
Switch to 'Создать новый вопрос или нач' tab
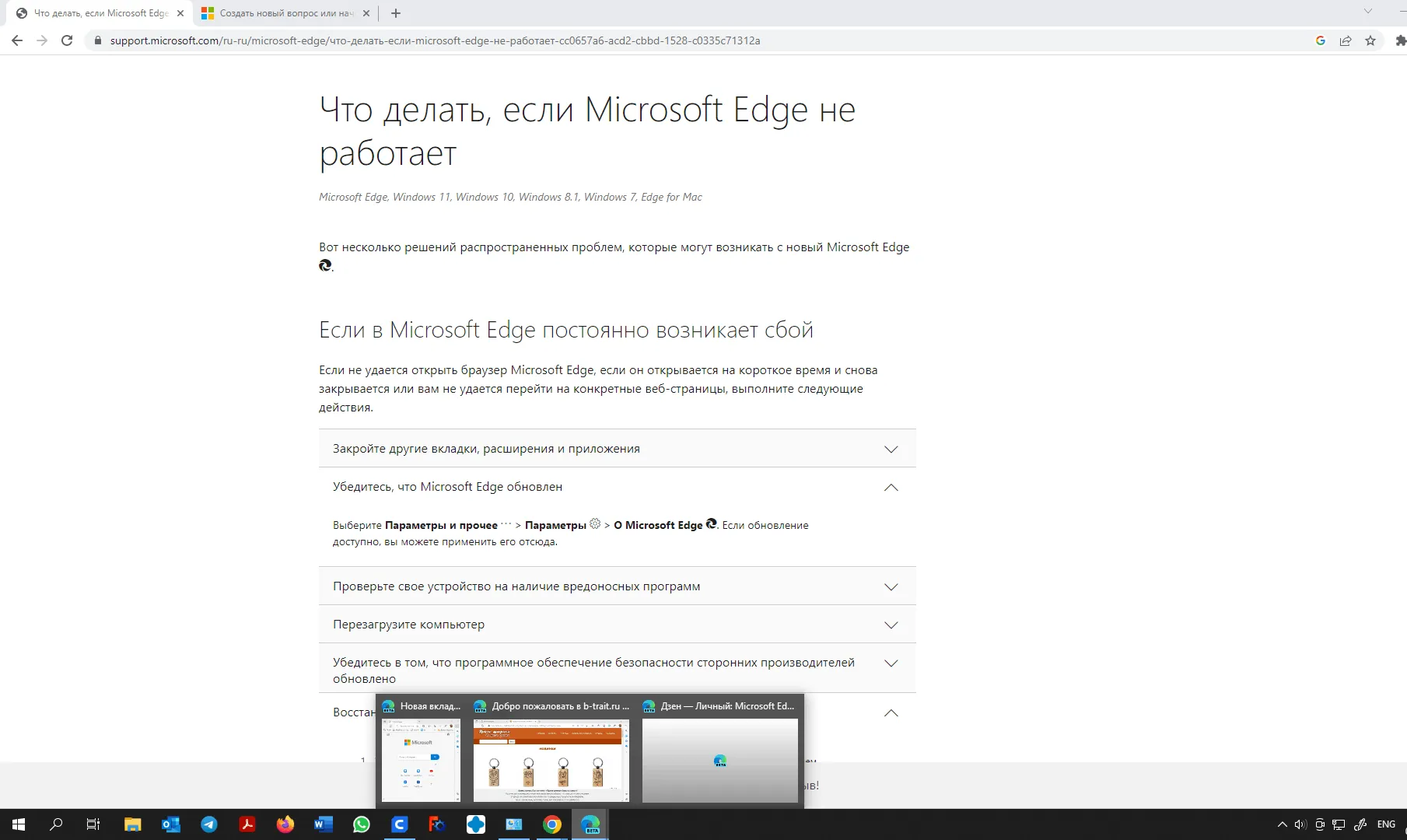(285, 13)
